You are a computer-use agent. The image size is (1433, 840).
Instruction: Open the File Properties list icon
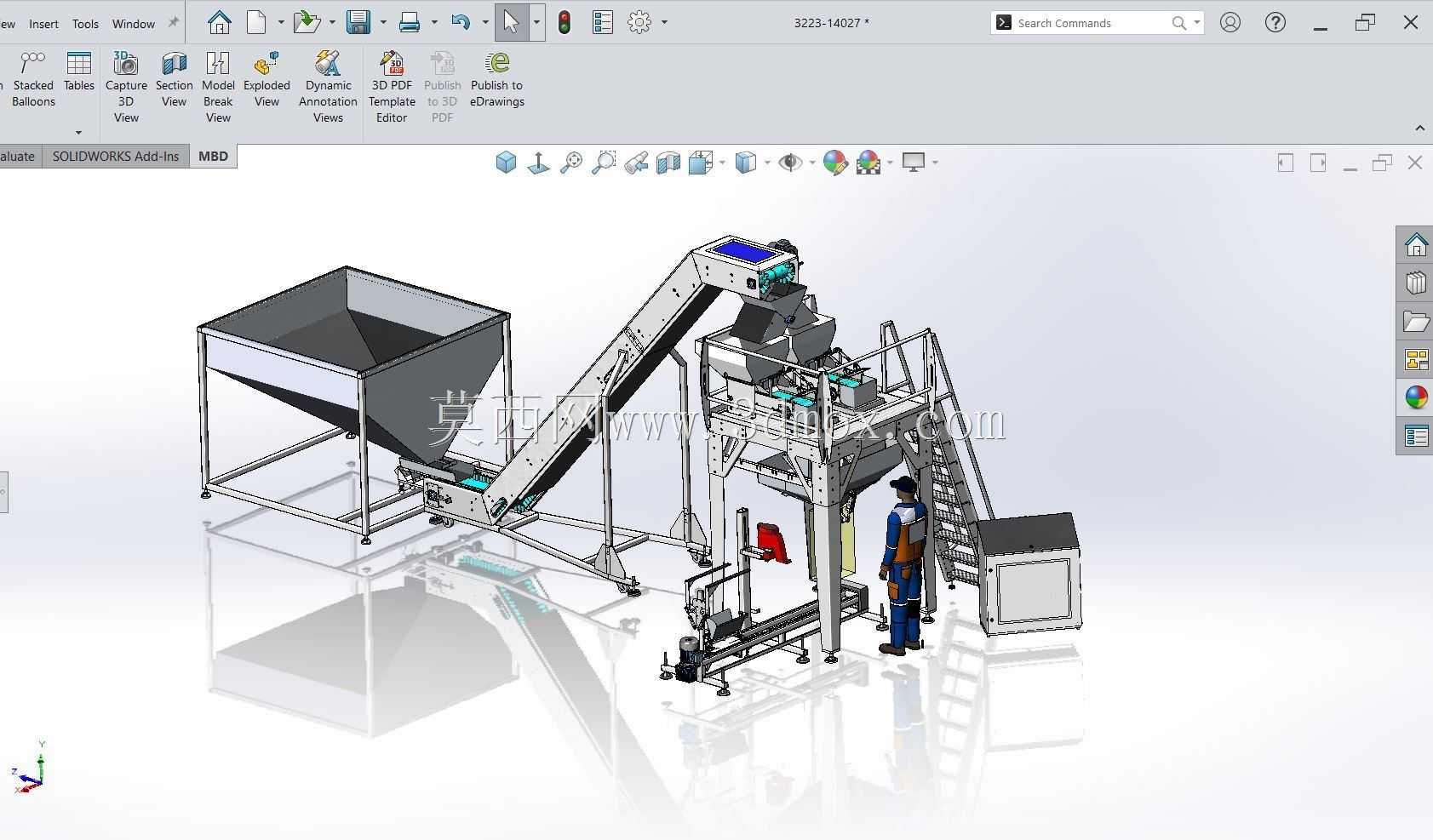(x=603, y=22)
